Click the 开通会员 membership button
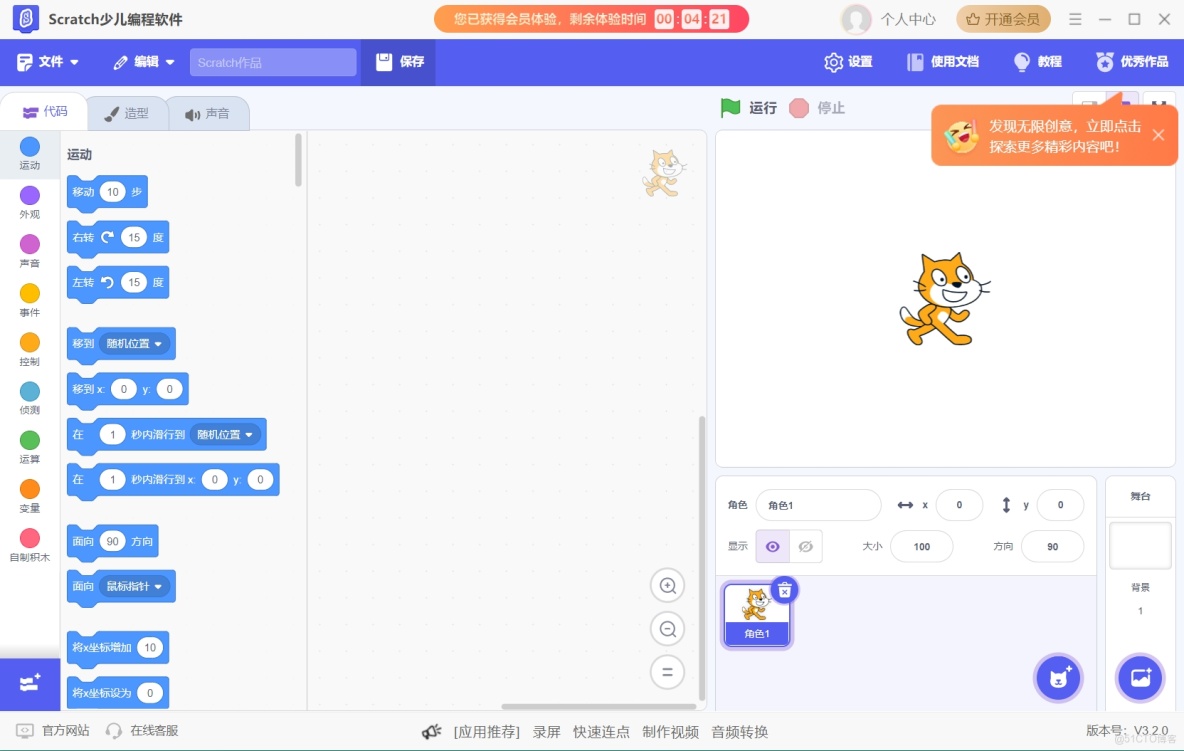The height and width of the screenshot is (751, 1184). 1002,18
